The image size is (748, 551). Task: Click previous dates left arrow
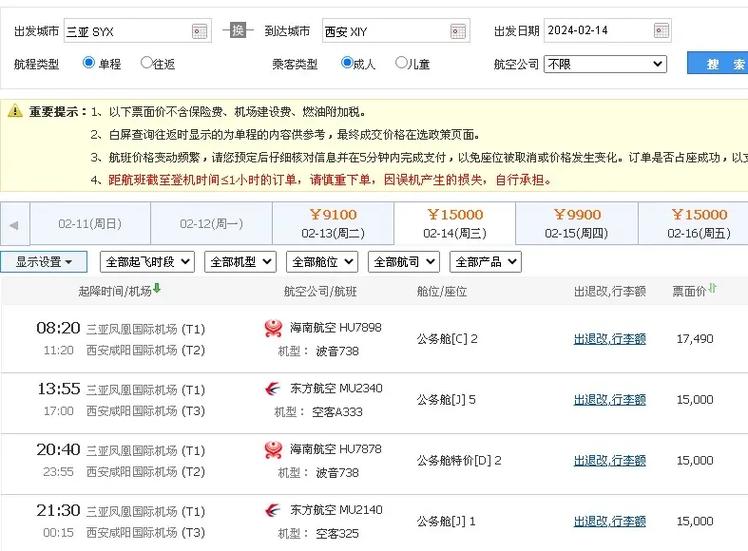14,224
